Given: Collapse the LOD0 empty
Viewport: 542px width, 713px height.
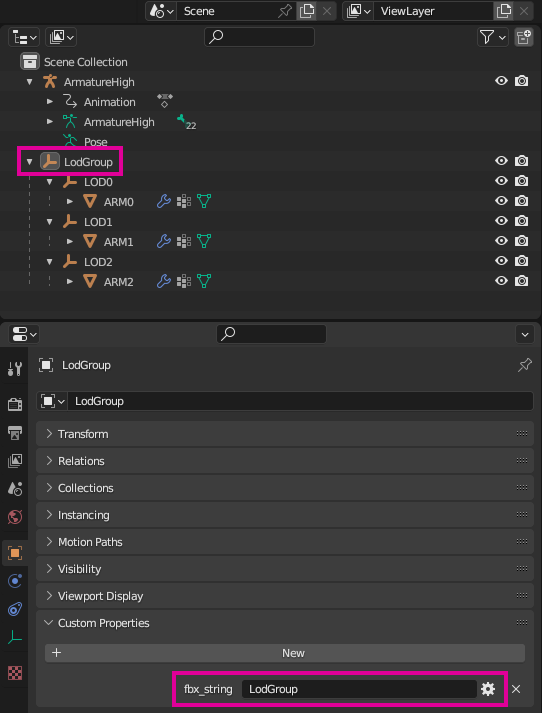Looking at the screenshot, I should point(50,182).
